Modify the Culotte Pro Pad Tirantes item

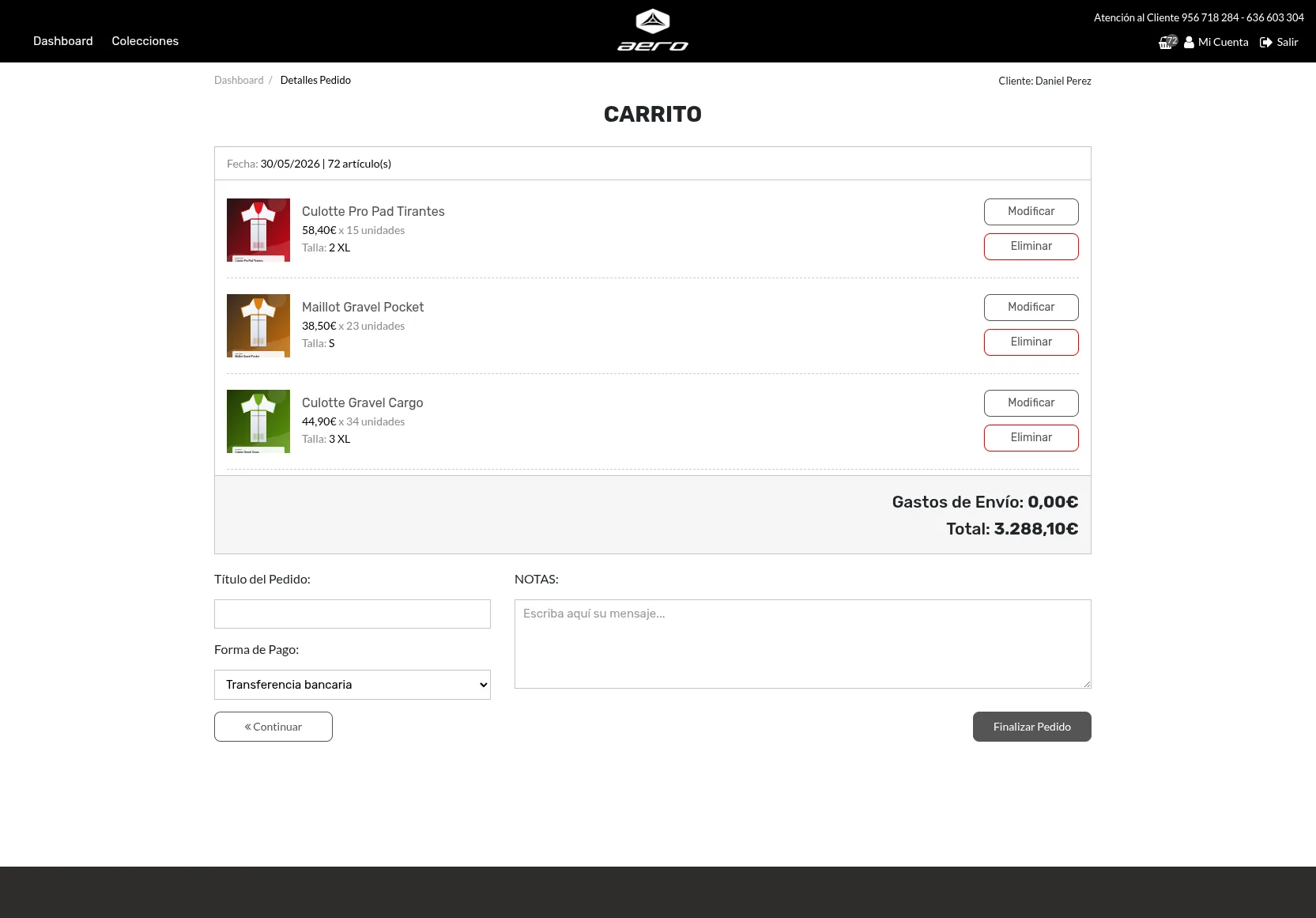(1031, 212)
